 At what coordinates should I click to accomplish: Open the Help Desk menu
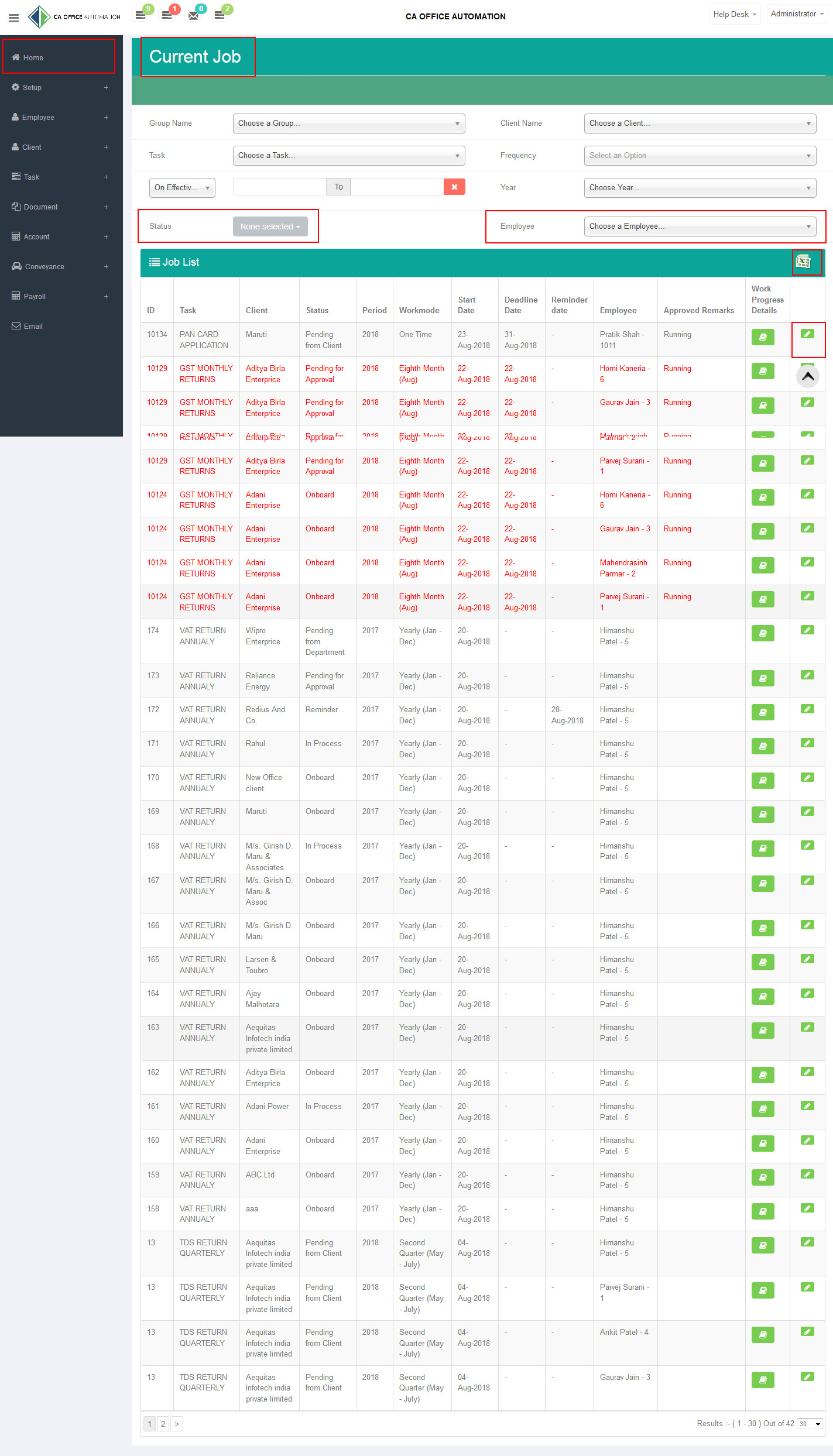click(735, 14)
